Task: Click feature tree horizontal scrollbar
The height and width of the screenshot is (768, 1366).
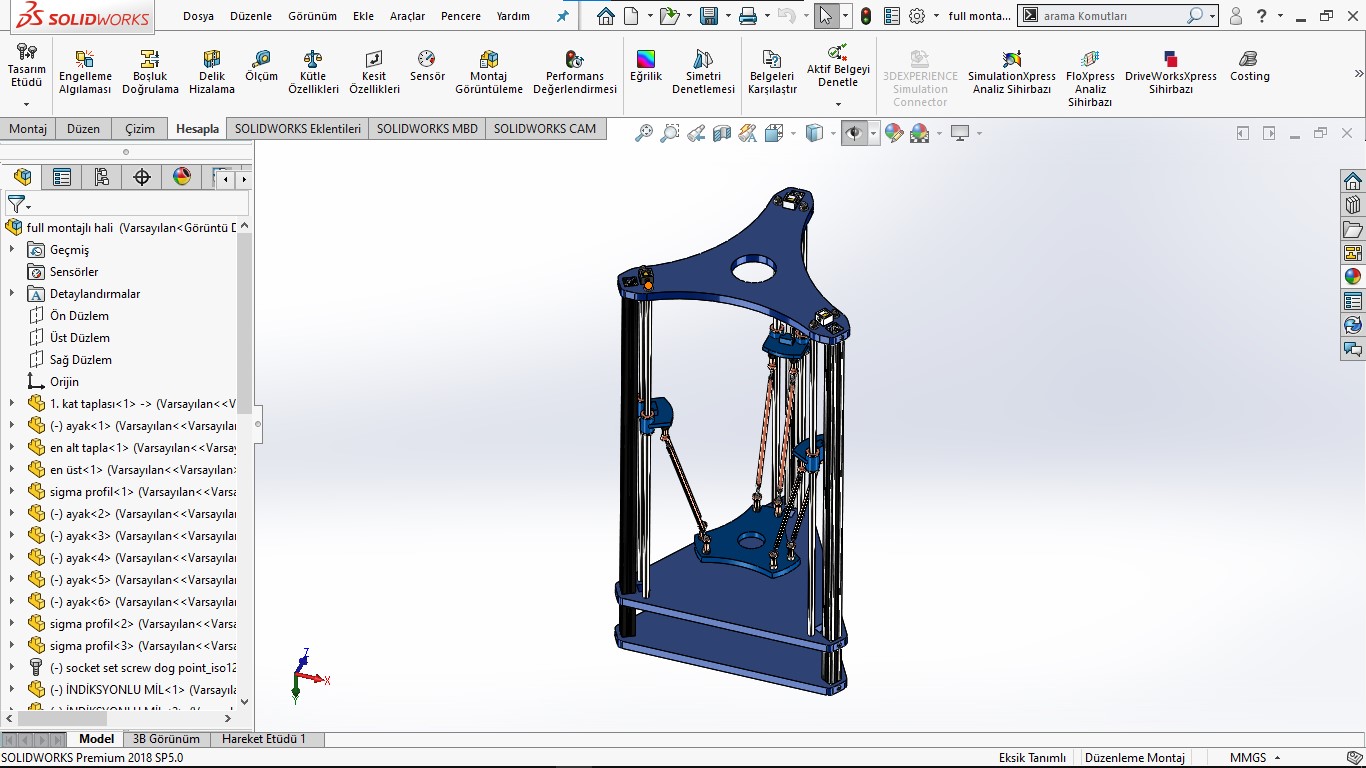Action: [x=63, y=718]
